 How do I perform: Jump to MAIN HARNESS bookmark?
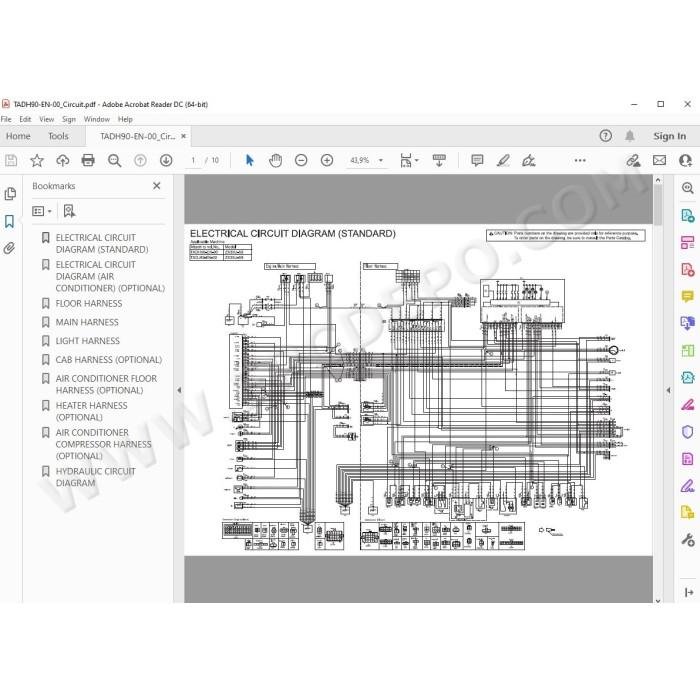click(x=87, y=322)
